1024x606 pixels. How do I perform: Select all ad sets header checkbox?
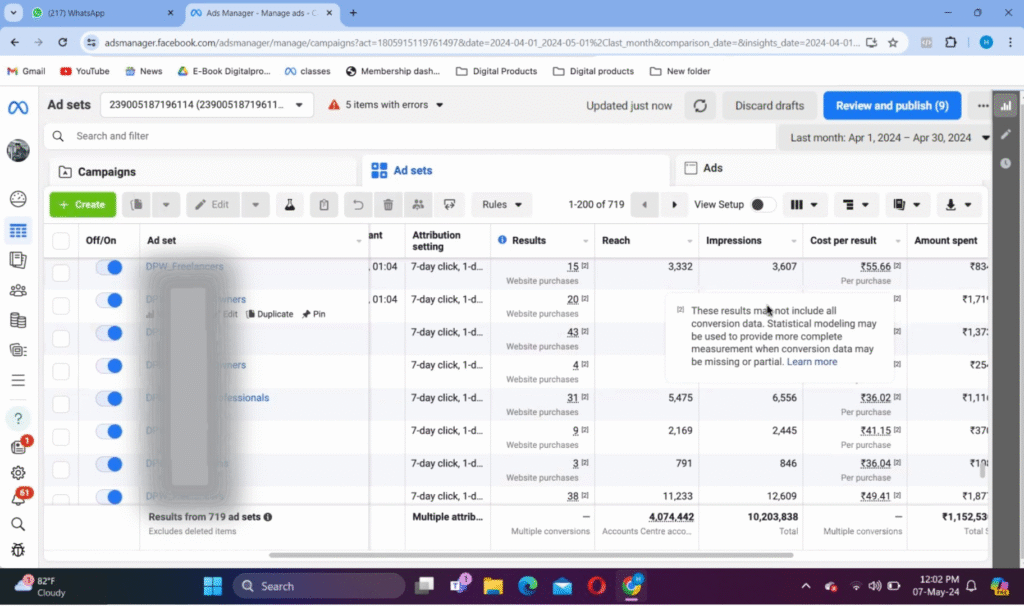(61, 240)
